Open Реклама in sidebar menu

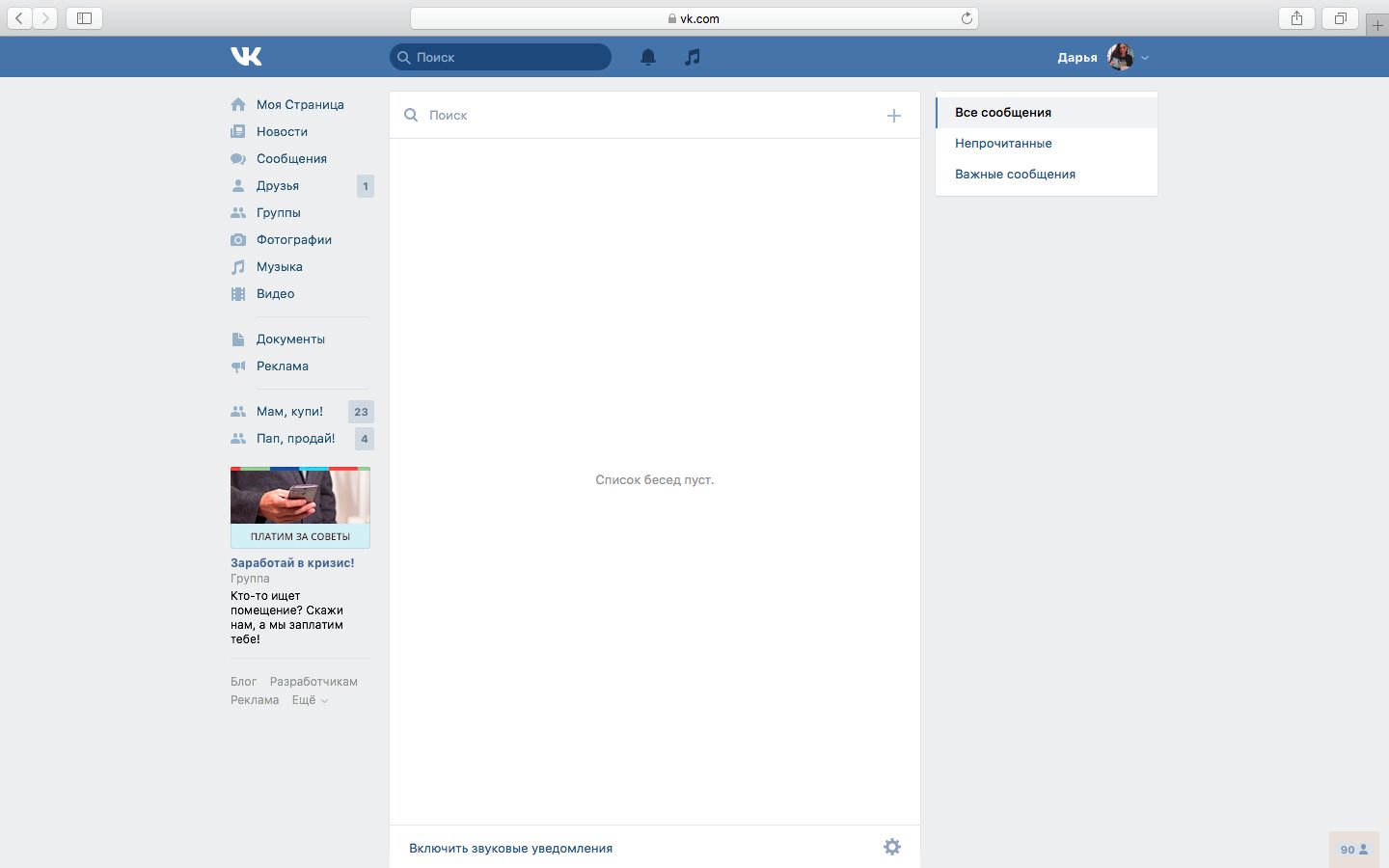[x=283, y=366]
